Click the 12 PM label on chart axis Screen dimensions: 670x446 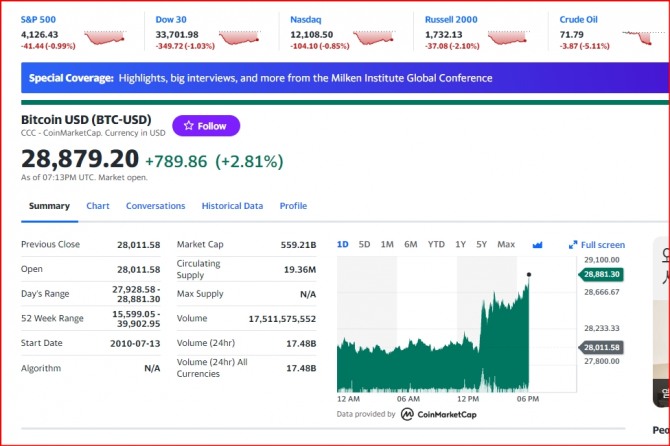468,399
